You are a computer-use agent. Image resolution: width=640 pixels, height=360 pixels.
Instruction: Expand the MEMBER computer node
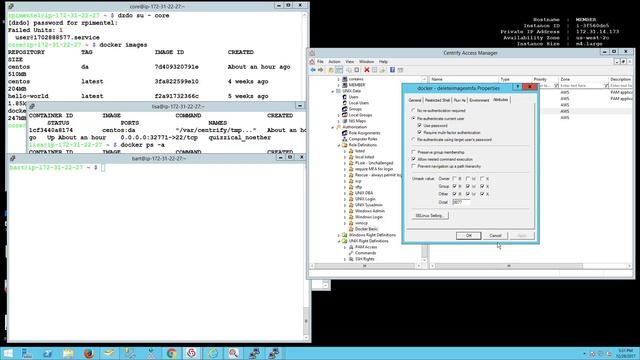click(339, 85)
